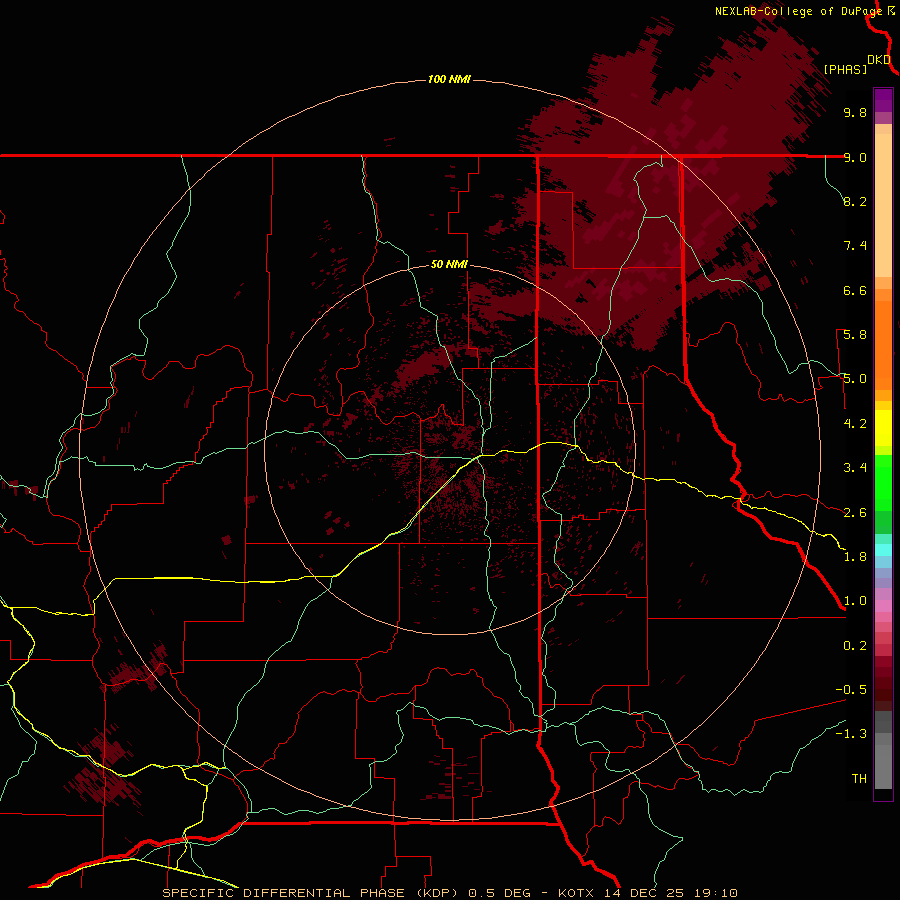Pick the pink segment of the color bar
Image resolution: width=900 pixels, height=900 pixels.
tap(883, 606)
